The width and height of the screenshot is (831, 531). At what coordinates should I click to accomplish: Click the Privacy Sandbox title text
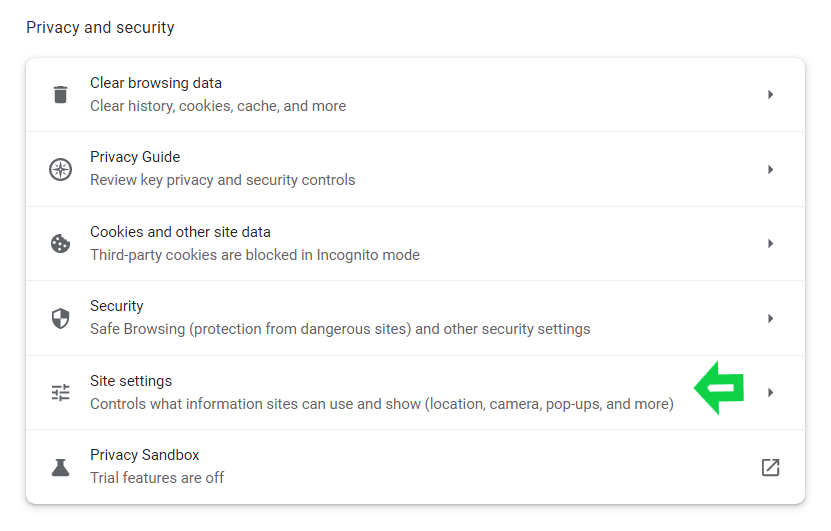point(145,455)
